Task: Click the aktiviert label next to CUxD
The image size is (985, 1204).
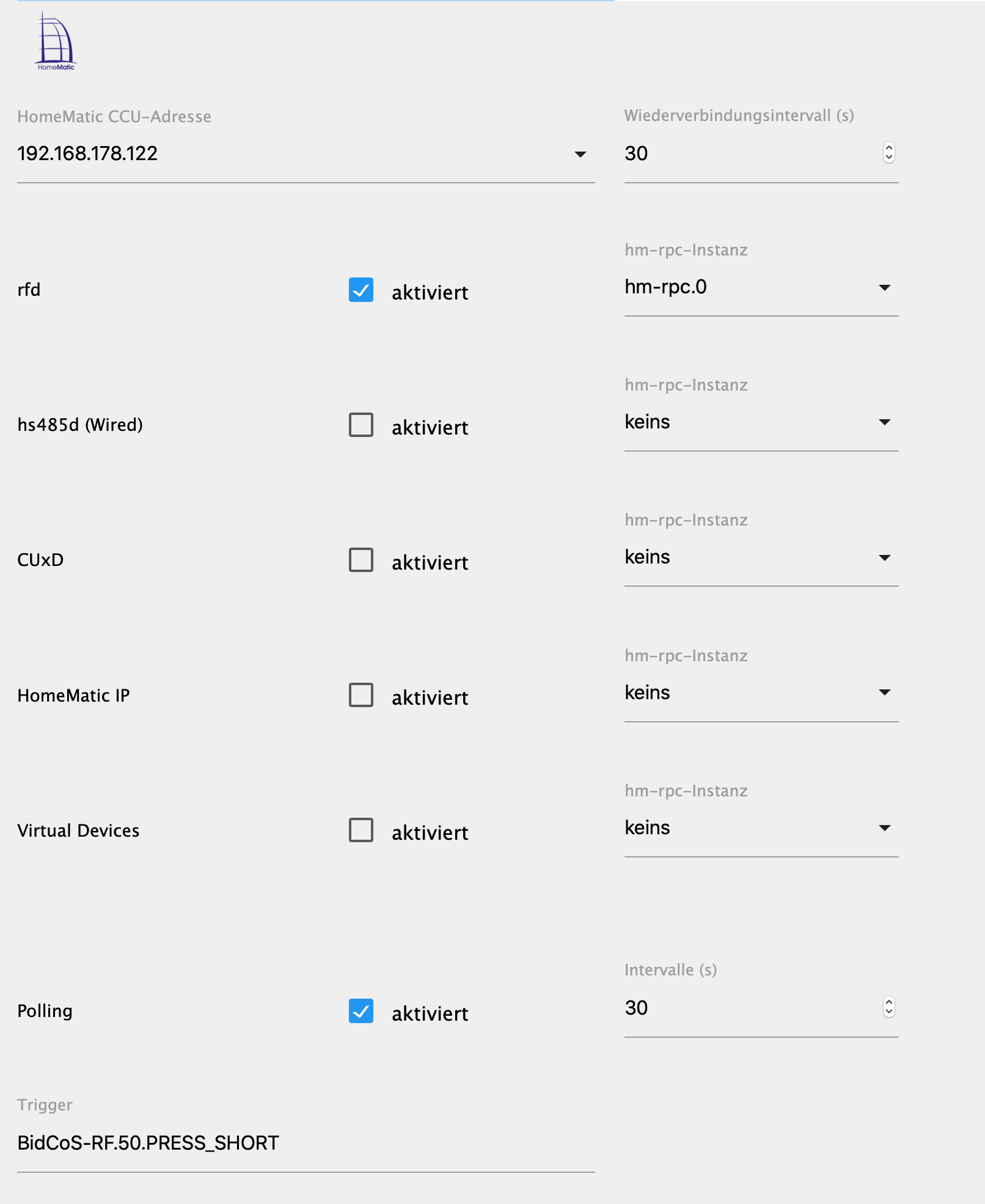Action: 430,562
